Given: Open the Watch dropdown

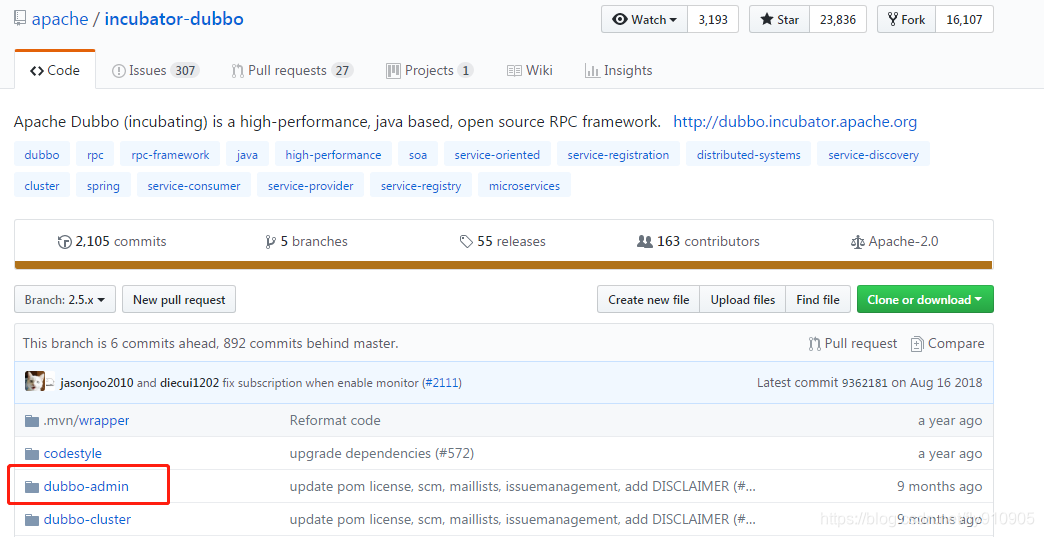Looking at the screenshot, I should coord(645,19).
